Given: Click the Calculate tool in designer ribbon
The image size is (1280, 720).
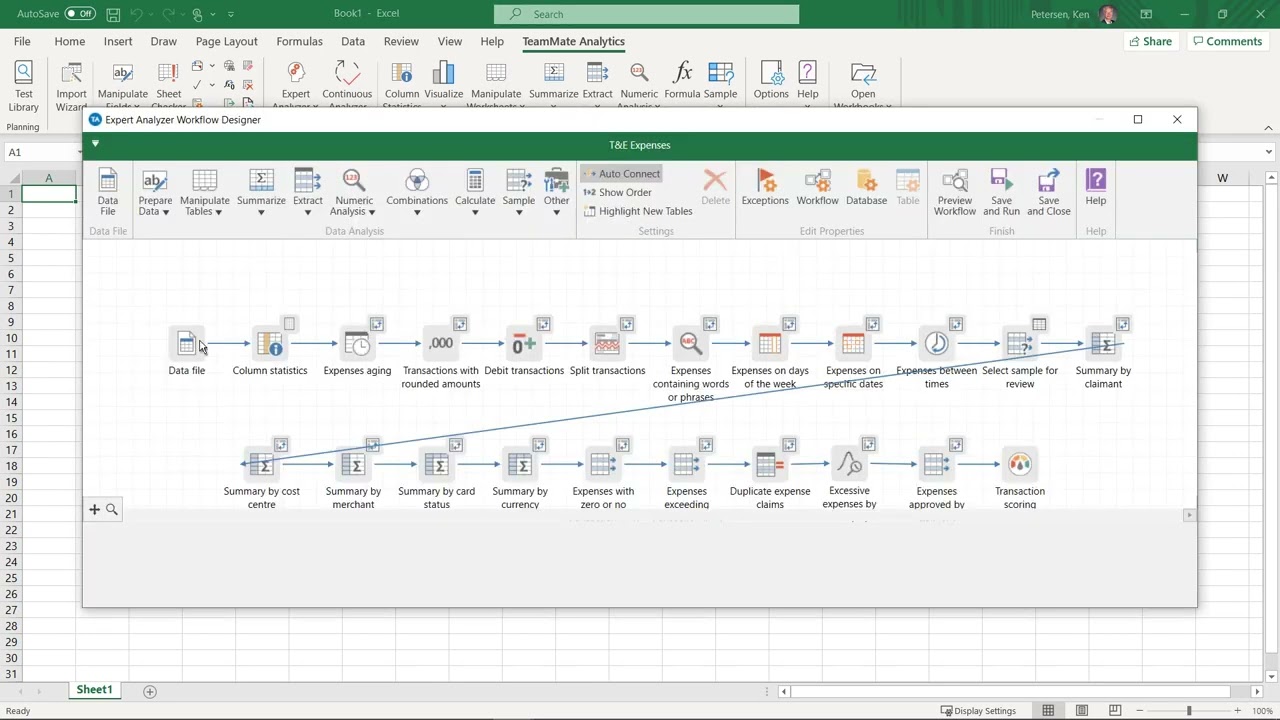Looking at the screenshot, I should click(x=475, y=190).
